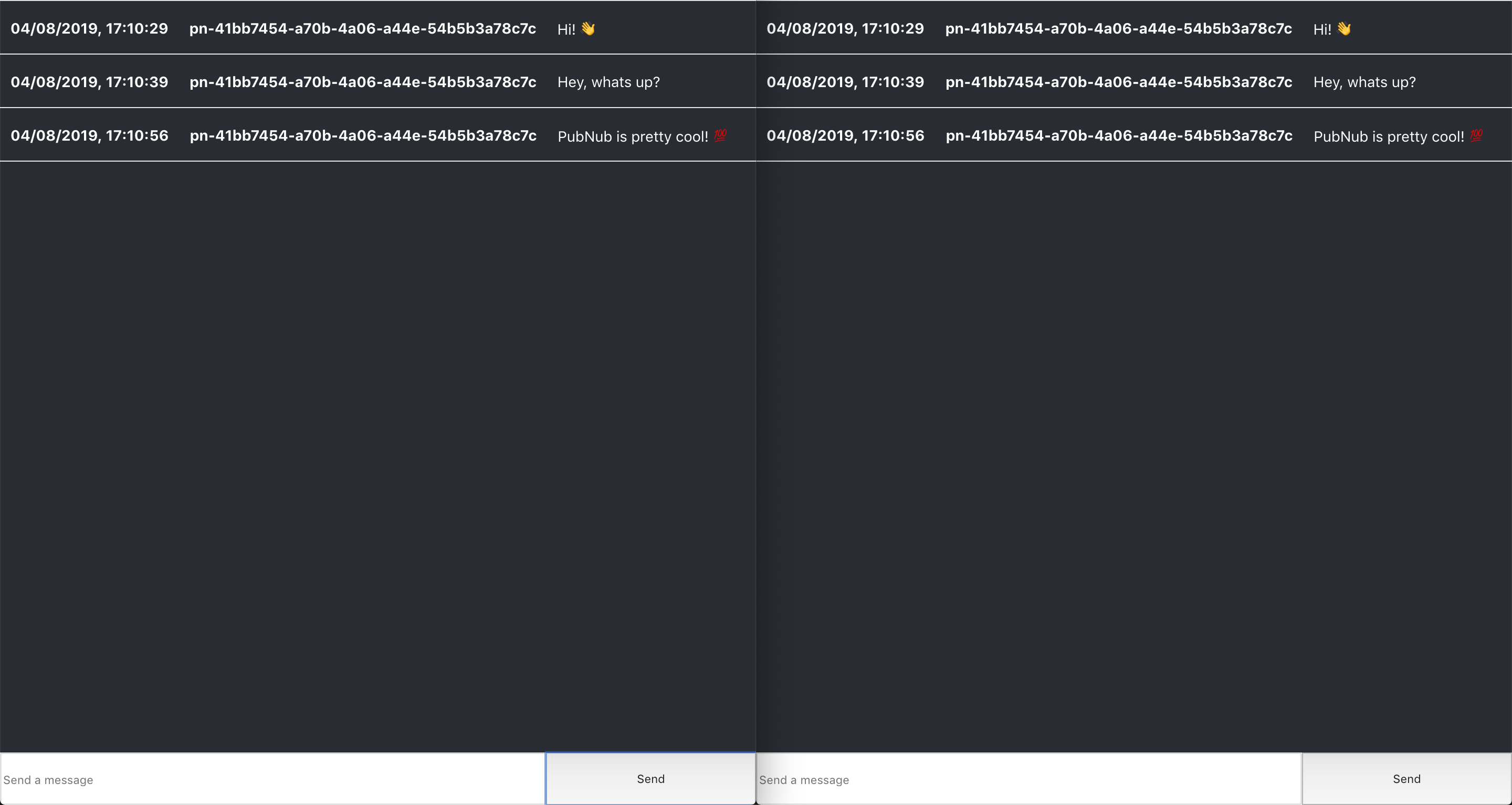The width and height of the screenshot is (1512, 805).
Task: Select timestamp 17:10:29 in the left chat
Action: pos(89,28)
